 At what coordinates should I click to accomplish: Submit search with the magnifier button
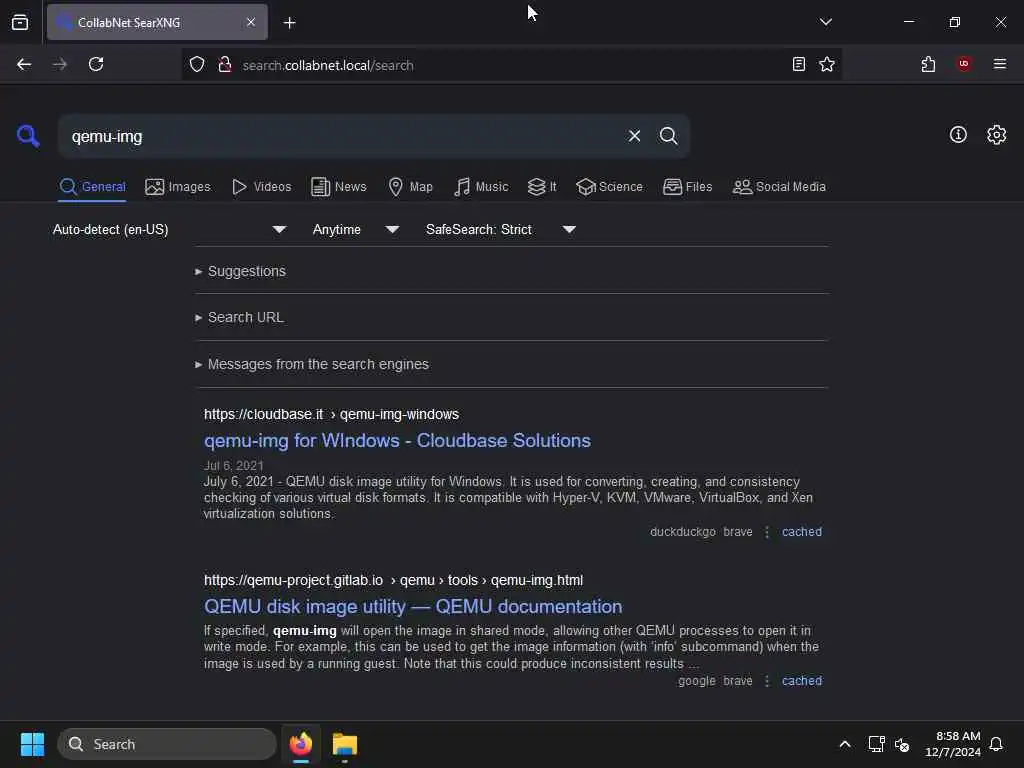[x=668, y=136]
